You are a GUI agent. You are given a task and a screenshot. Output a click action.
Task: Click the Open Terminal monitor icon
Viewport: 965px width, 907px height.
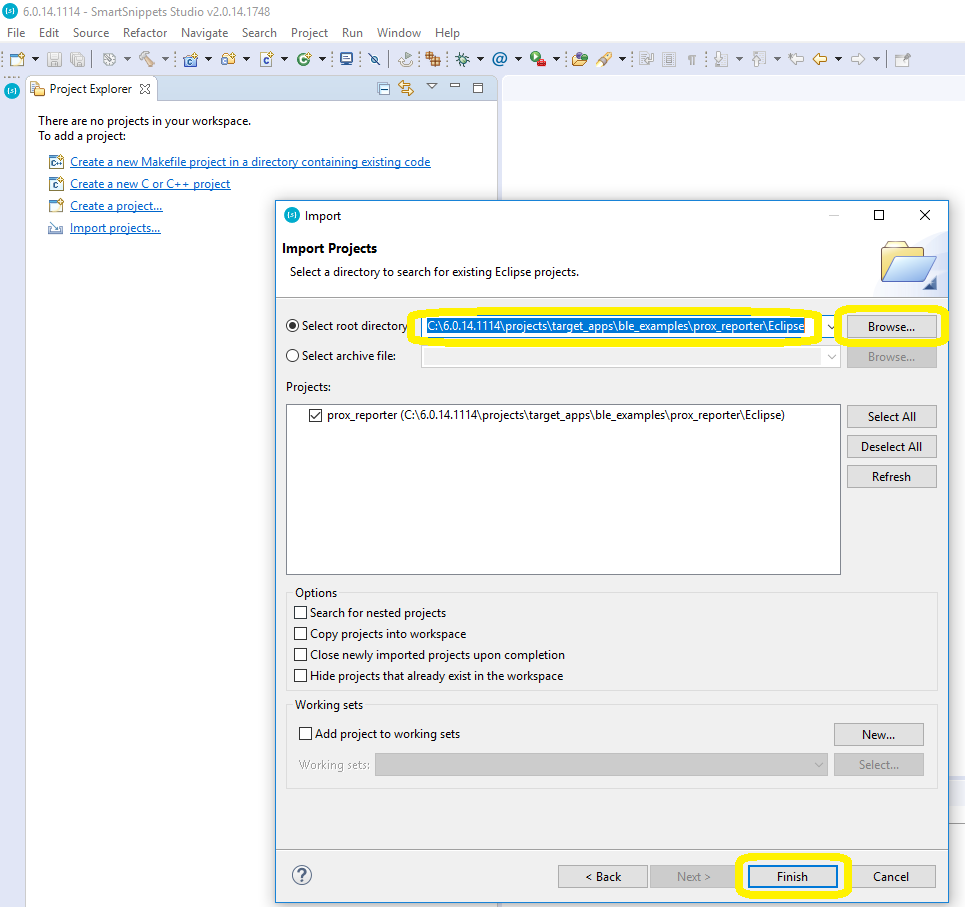[x=346, y=59]
